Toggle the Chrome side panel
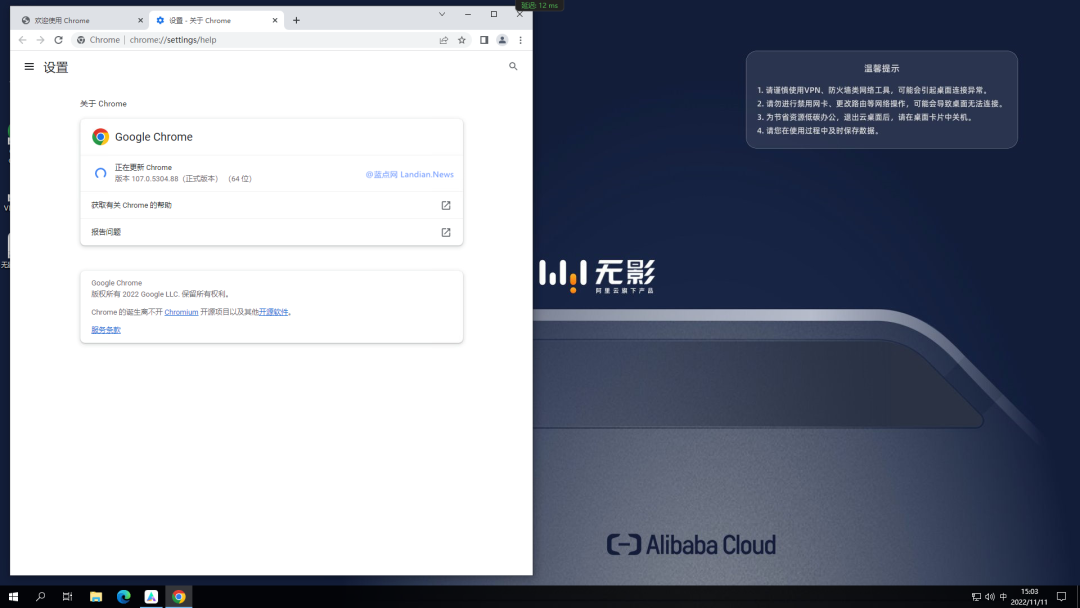 pos(484,40)
